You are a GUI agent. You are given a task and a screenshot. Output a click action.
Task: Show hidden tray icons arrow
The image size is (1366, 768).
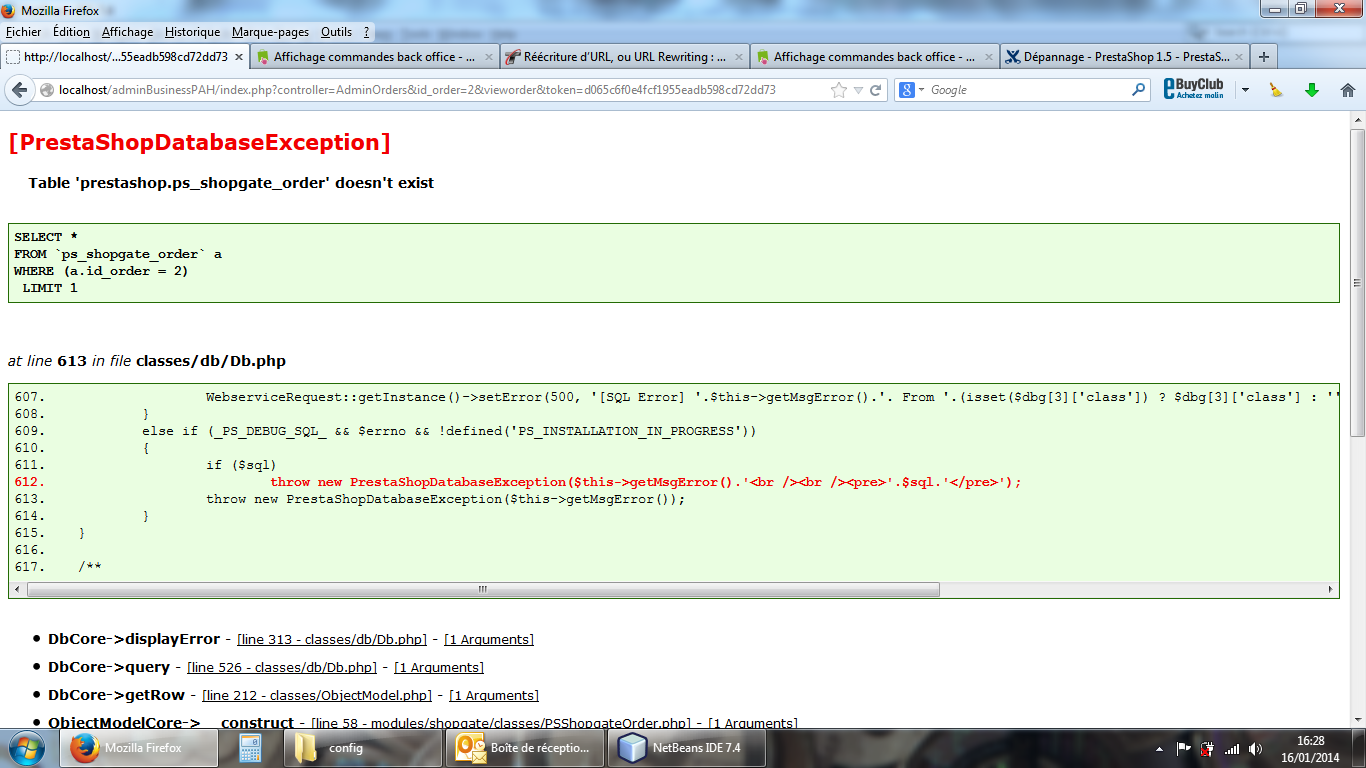point(1160,748)
